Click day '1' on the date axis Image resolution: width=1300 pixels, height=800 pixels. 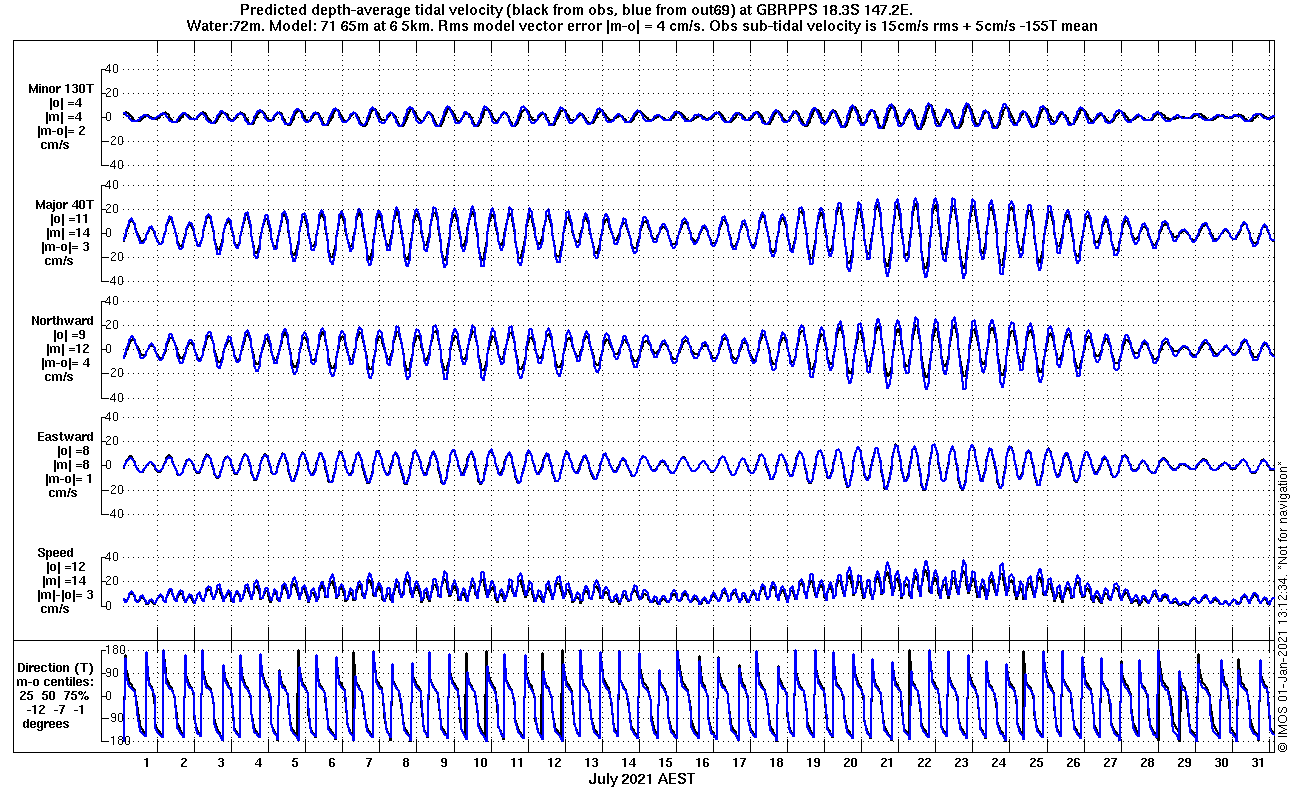tap(147, 762)
